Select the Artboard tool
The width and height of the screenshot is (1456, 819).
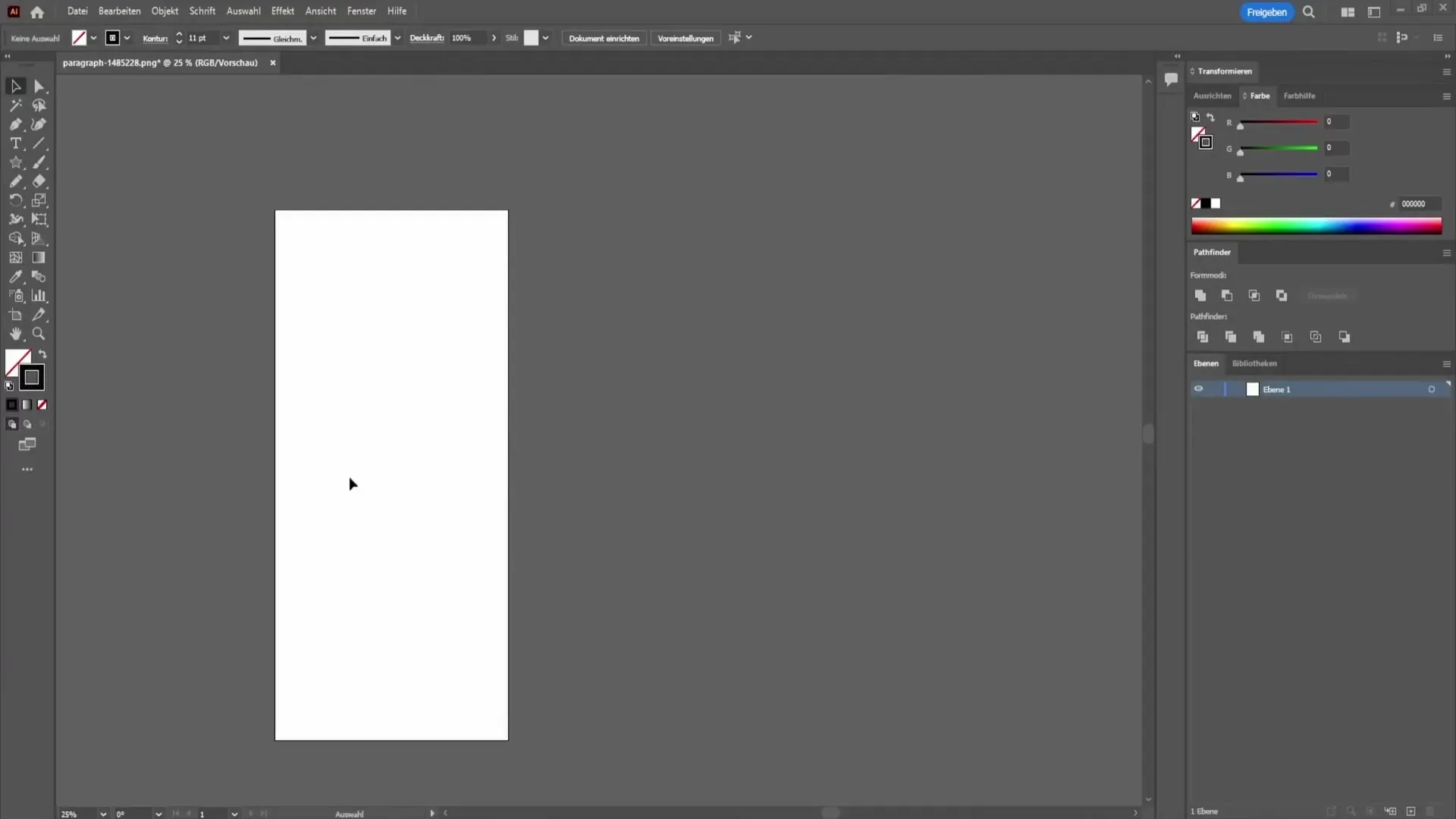[x=17, y=315]
